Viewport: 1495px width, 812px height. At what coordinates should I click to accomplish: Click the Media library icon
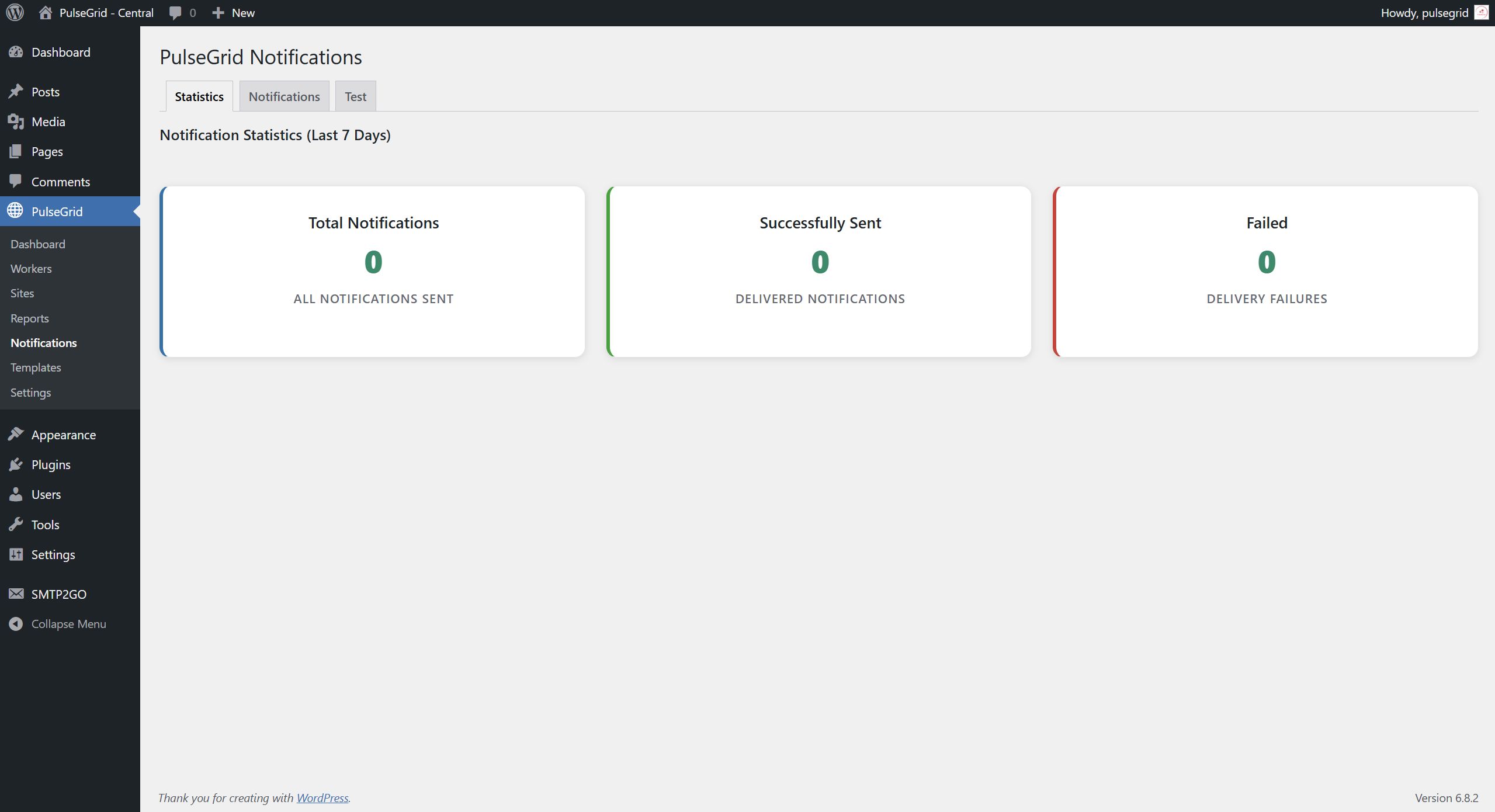click(x=16, y=122)
